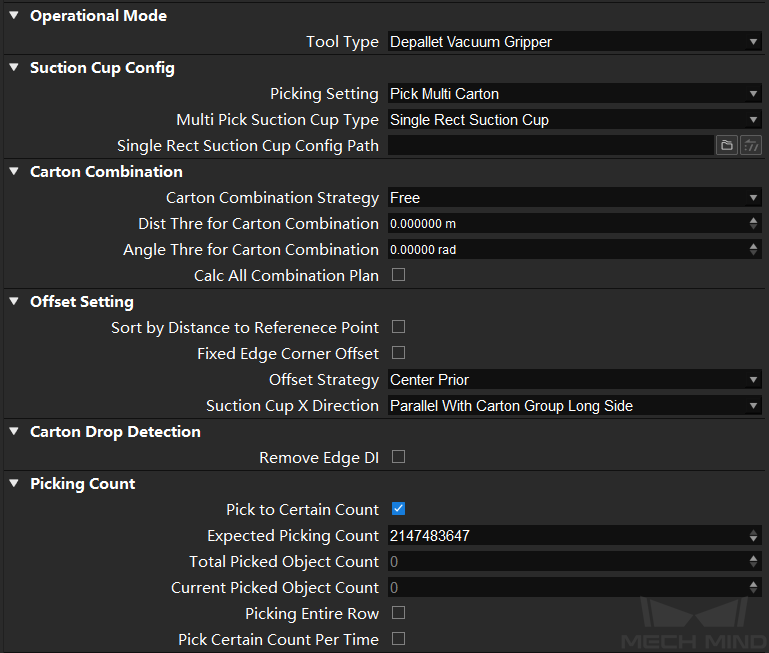Open the Picking Setting dropdown
This screenshot has height=653, width=769.
click(x=574, y=94)
